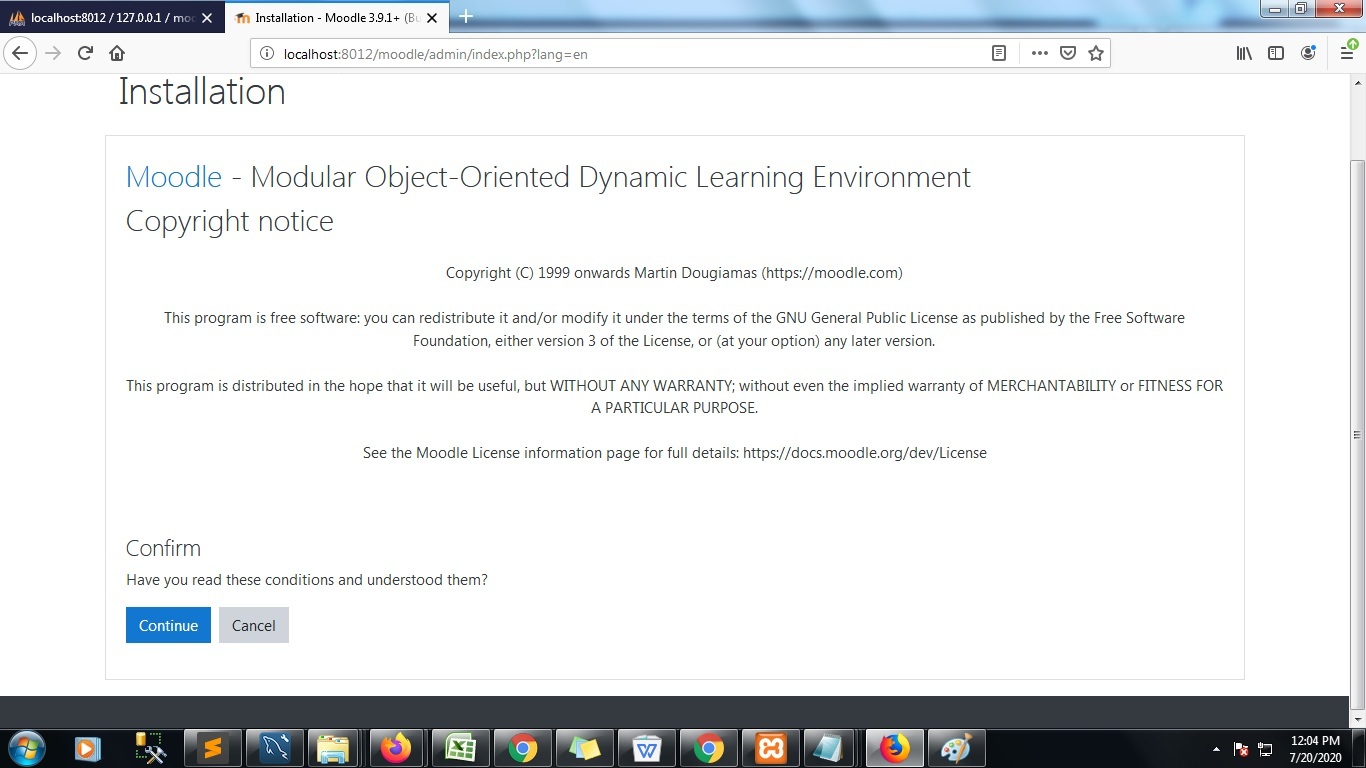The image size is (1366, 768).
Task: Click the network tray icon
Action: [1265, 749]
